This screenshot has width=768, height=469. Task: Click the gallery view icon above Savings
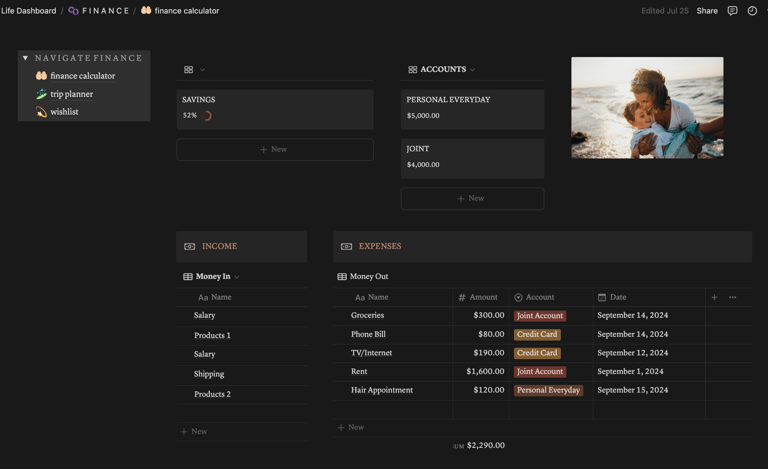[189, 70]
